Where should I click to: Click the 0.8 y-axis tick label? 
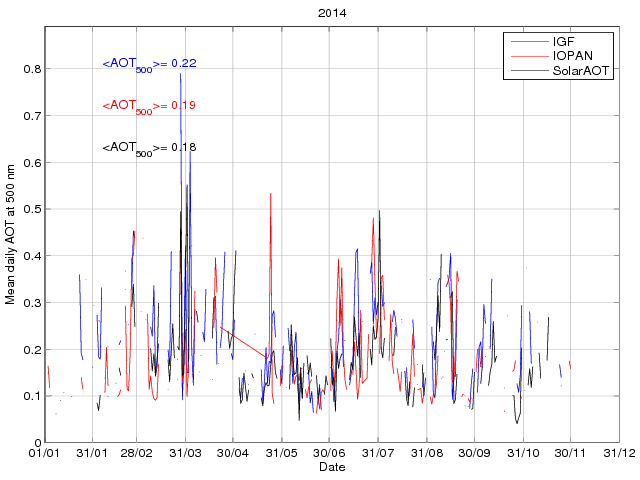[x=32, y=69]
